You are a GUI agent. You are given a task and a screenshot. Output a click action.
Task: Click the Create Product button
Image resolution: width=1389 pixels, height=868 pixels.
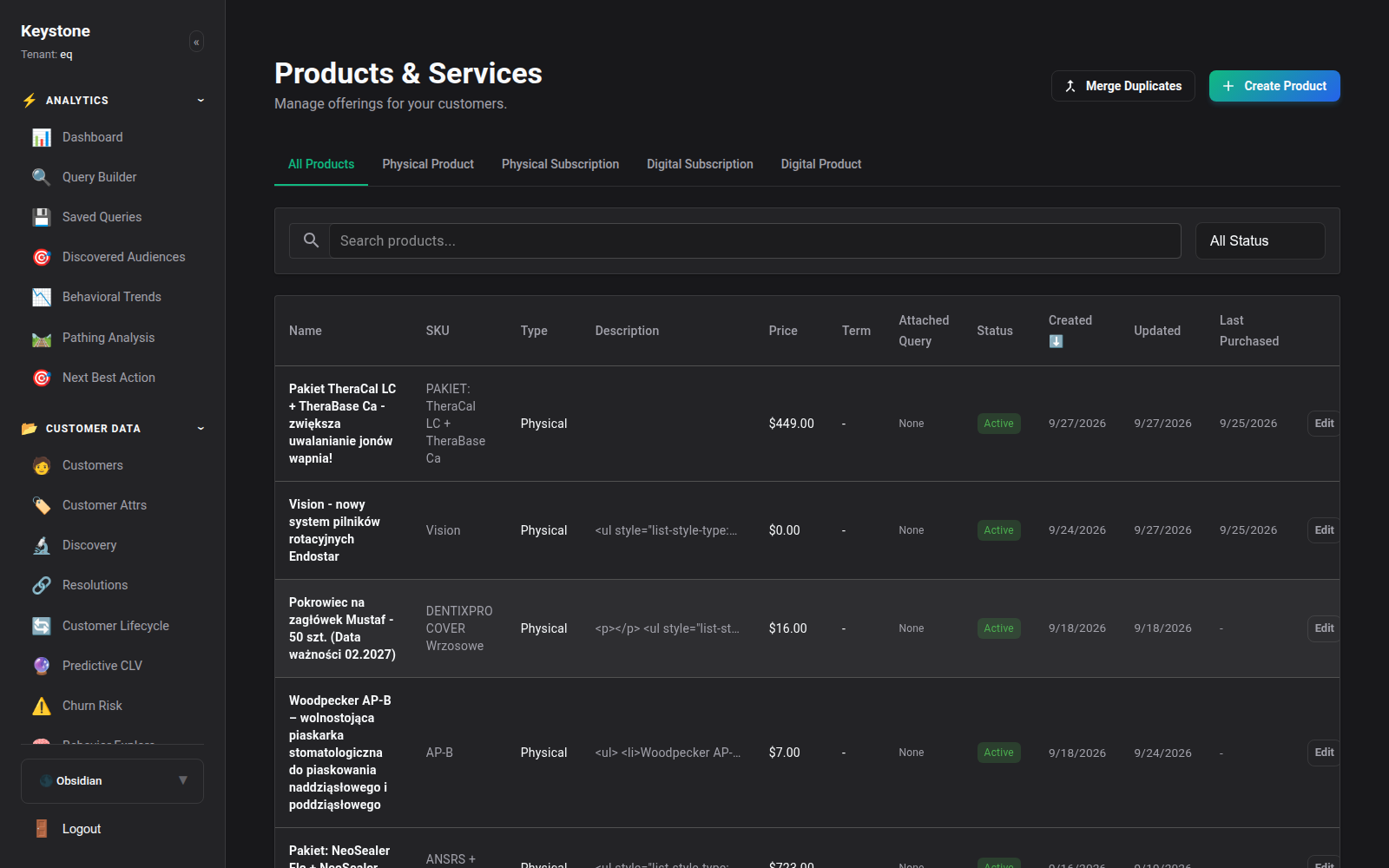[1274, 86]
